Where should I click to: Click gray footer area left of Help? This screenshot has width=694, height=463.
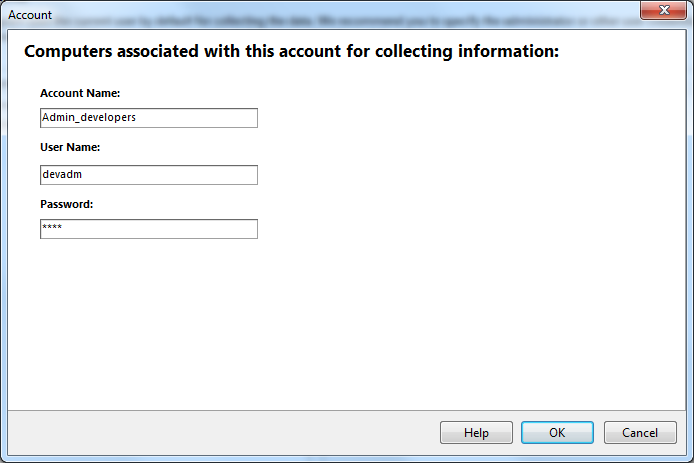200,433
